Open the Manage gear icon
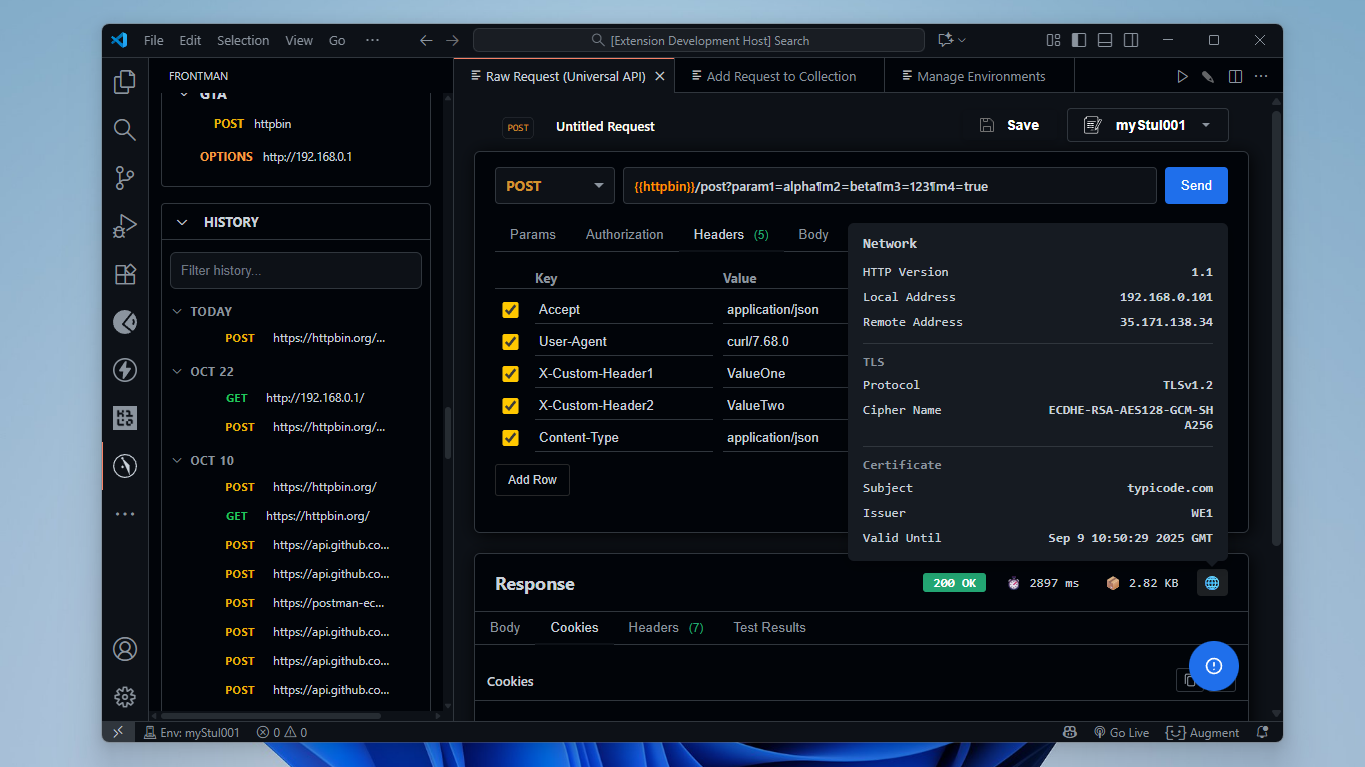Image resolution: width=1365 pixels, height=767 pixels. [x=125, y=697]
